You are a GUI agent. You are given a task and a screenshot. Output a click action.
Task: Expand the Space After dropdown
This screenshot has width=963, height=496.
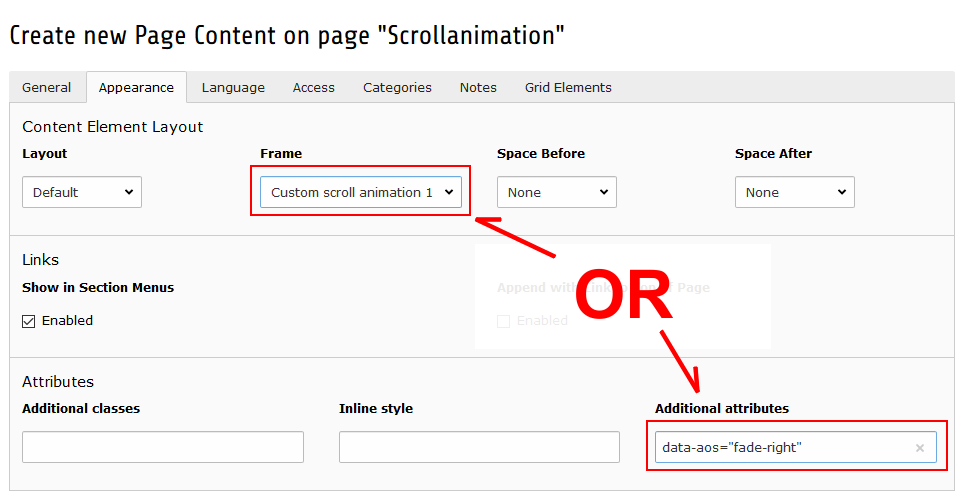pyautogui.click(x=795, y=192)
